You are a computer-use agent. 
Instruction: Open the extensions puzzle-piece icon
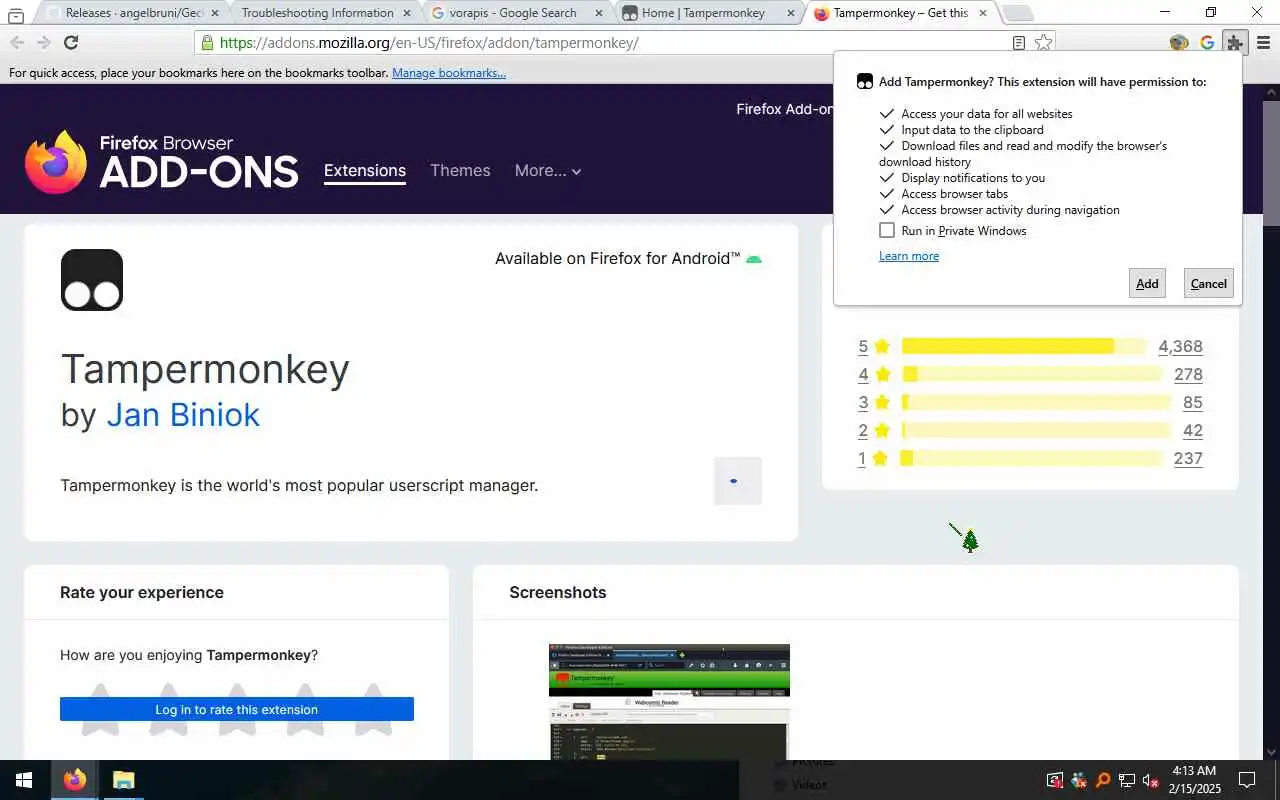tap(1235, 43)
